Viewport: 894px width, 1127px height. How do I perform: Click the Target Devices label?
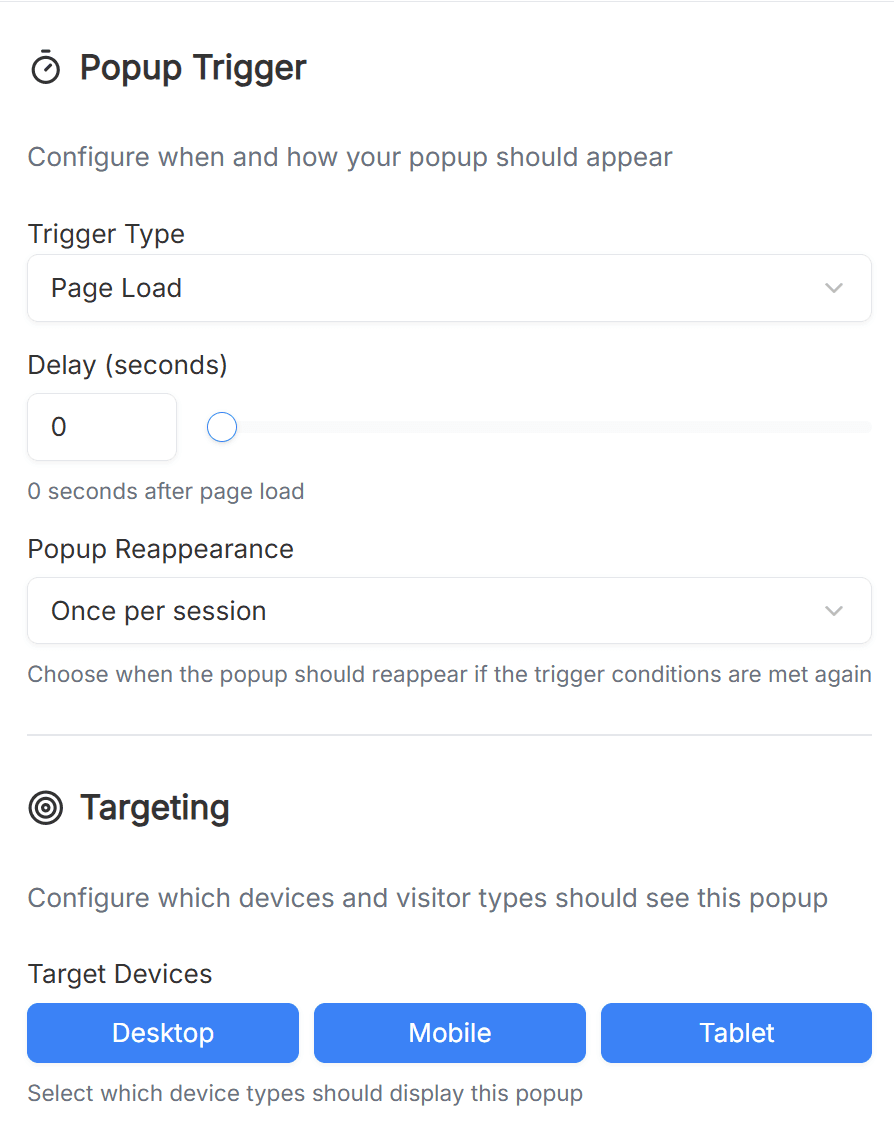(120, 974)
